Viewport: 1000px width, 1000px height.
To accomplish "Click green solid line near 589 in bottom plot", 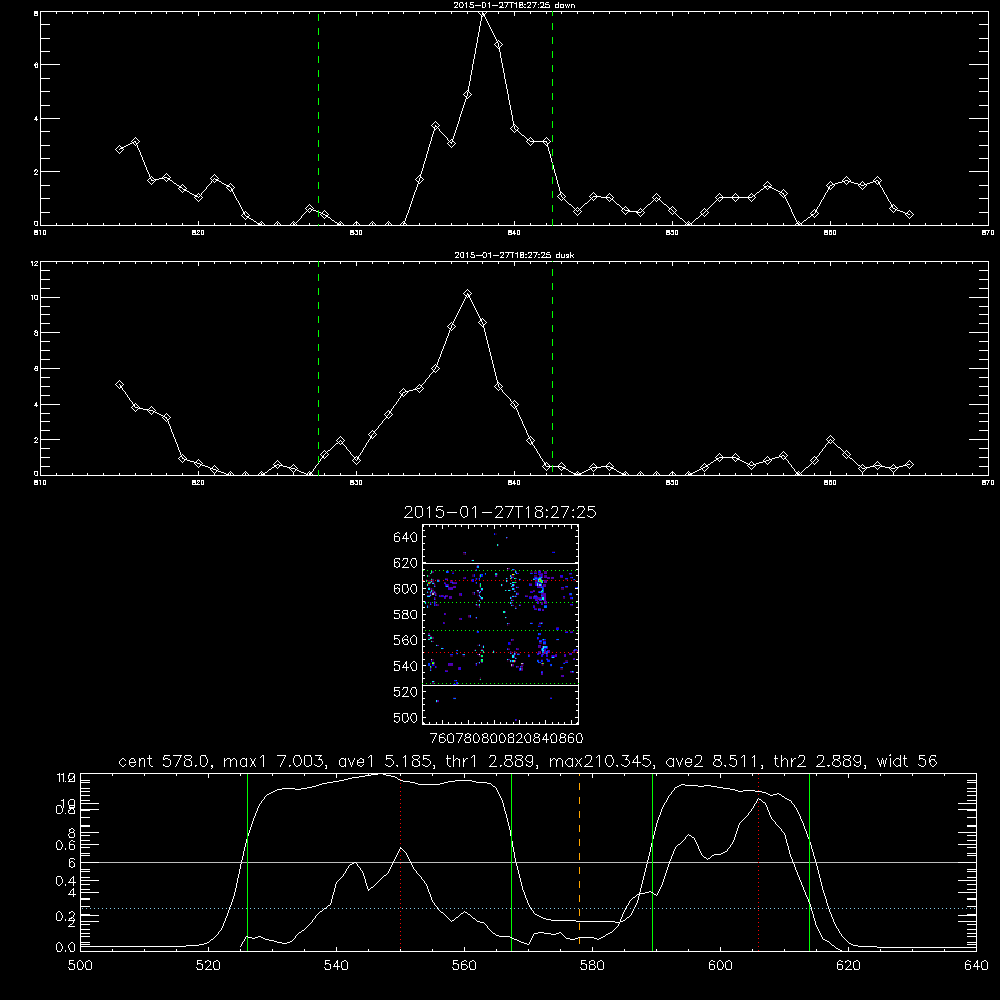I will 652,861.
